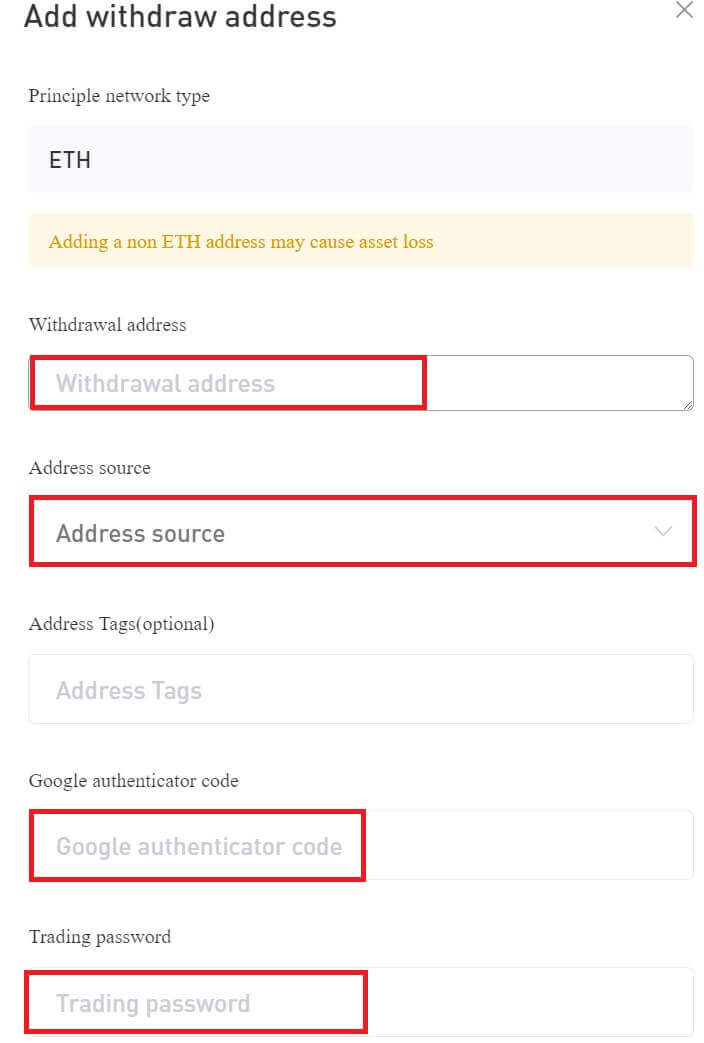
Task: Select the Add withdraw address title text
Action: 181,17
